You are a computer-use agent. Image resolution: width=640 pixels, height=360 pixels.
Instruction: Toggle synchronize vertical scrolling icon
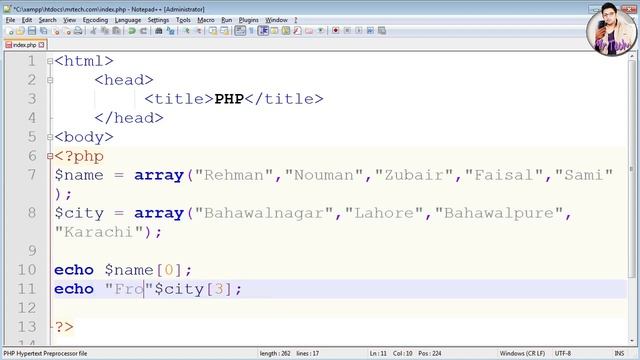coord(213,31)
